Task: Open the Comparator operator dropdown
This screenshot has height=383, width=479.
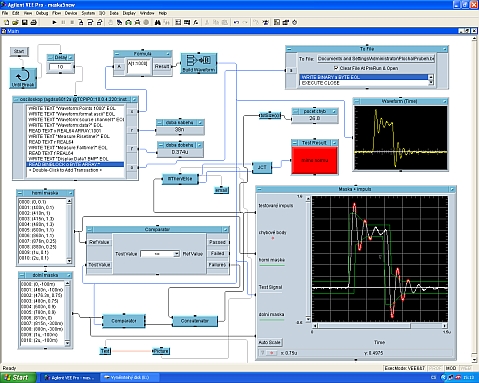Action: (176, 254)
